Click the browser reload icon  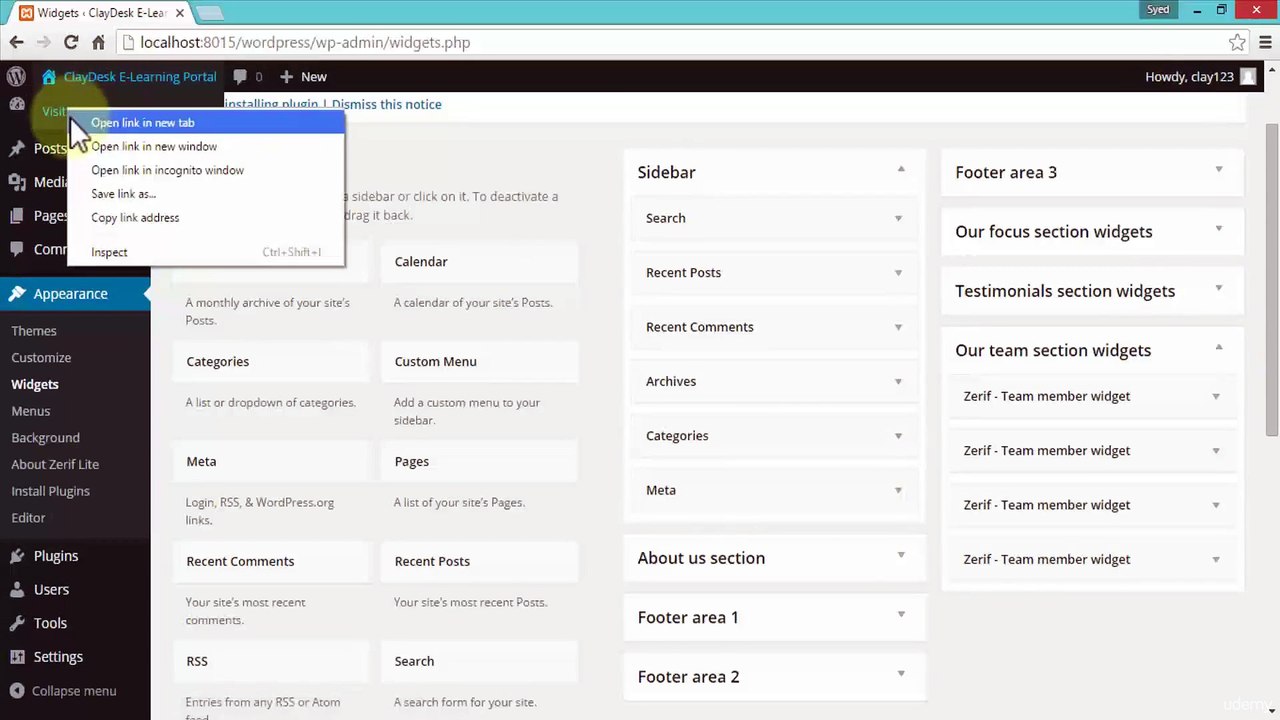(71, 42)
